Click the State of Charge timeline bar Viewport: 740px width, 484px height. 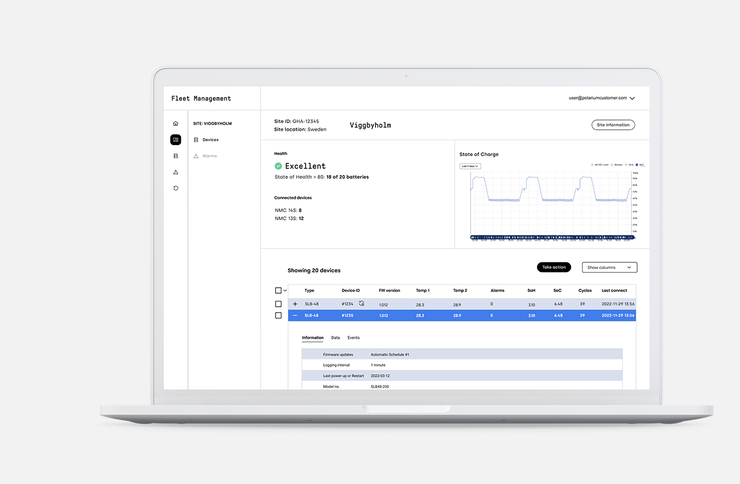pyautogui.click(x=552, y=238)
